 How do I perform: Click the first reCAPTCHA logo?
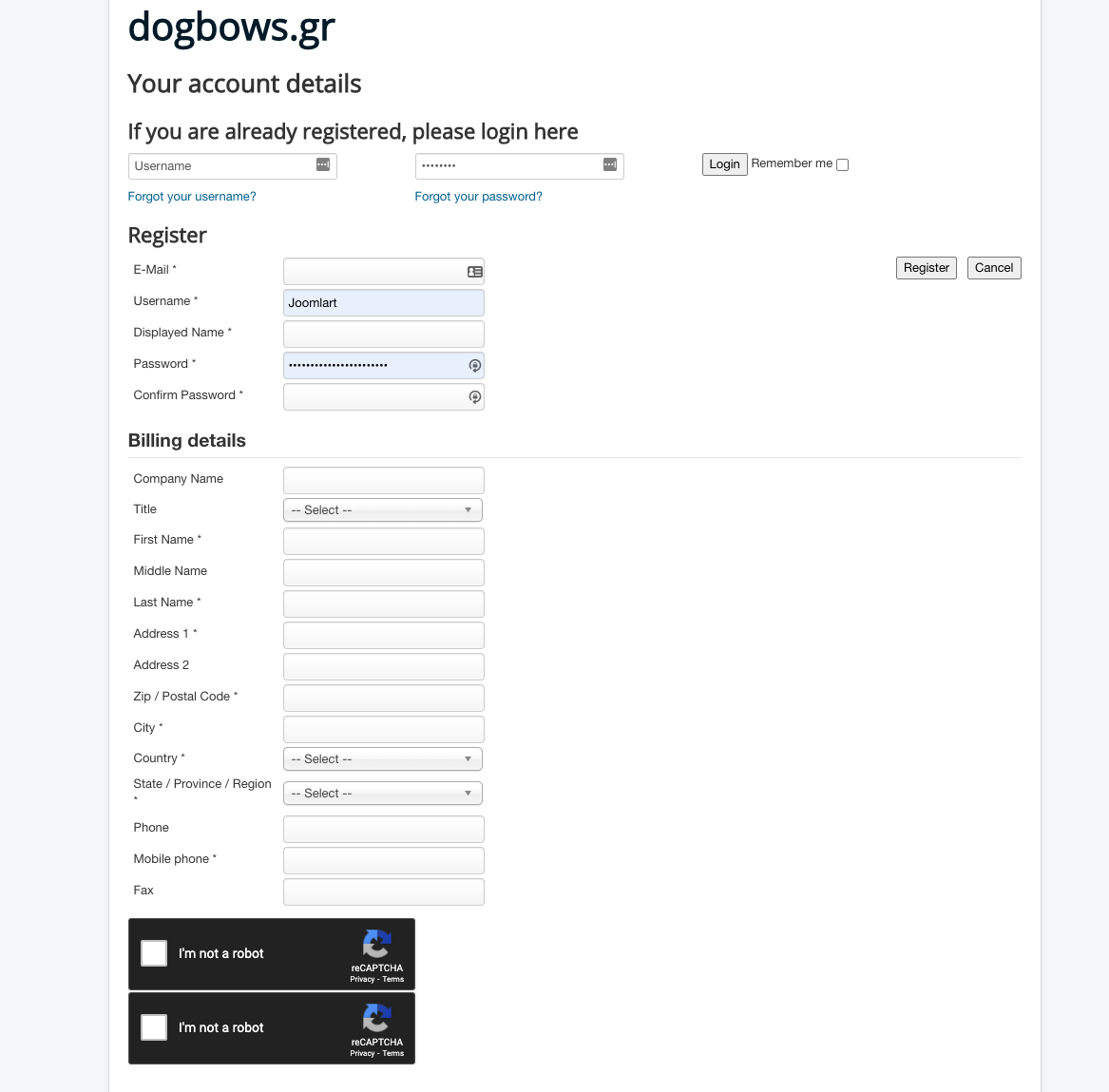click(x=377, y=944)
